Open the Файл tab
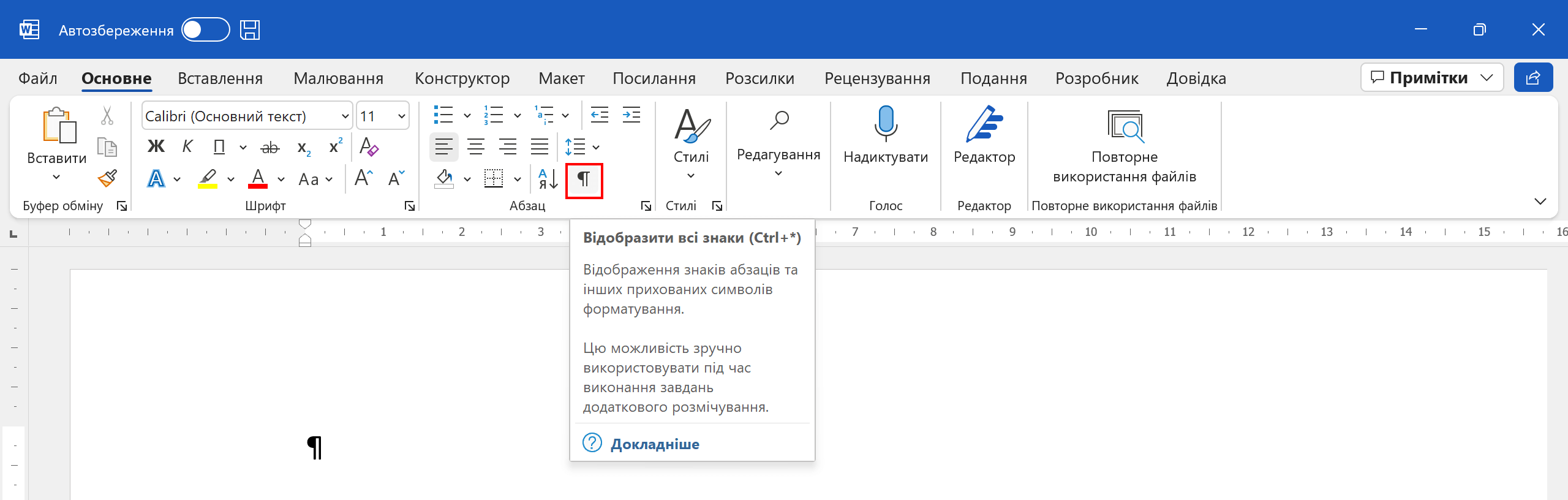Screen dimensions: 1568x500 (x=38, y=78)
